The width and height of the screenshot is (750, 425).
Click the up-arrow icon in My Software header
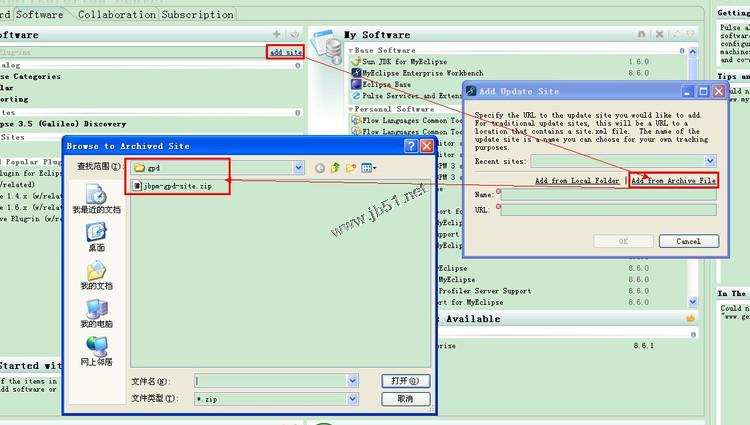677,34
